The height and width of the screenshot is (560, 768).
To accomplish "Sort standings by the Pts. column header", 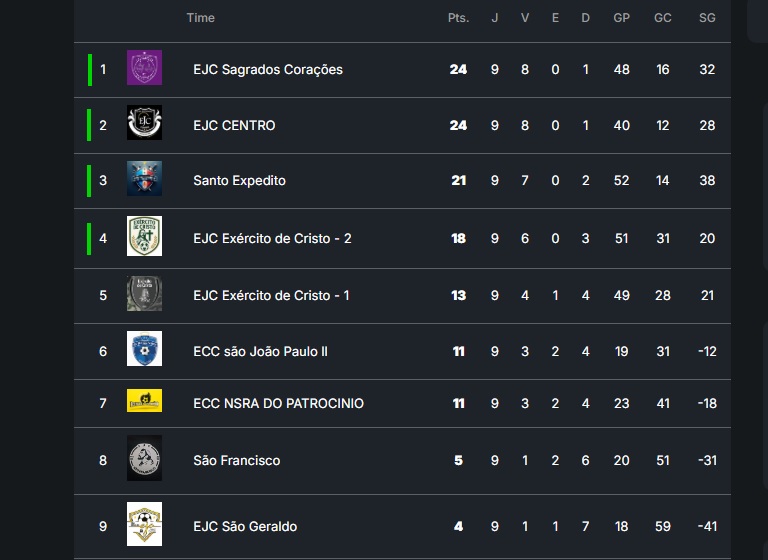I will pyautogui.click(x=458, y=18).
